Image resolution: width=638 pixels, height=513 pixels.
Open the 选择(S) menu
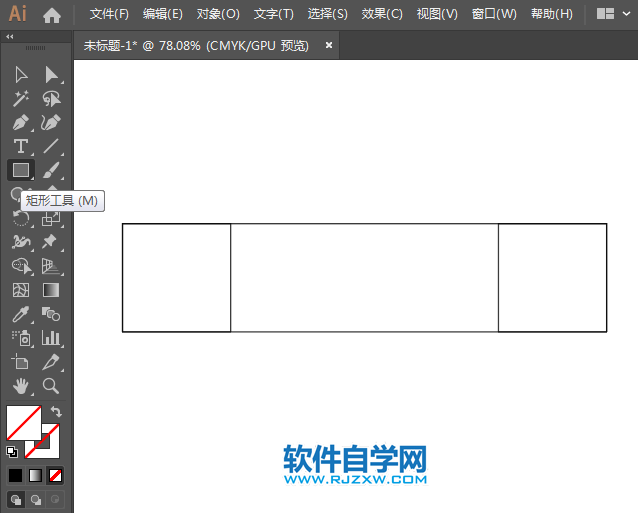click(328, 14)
